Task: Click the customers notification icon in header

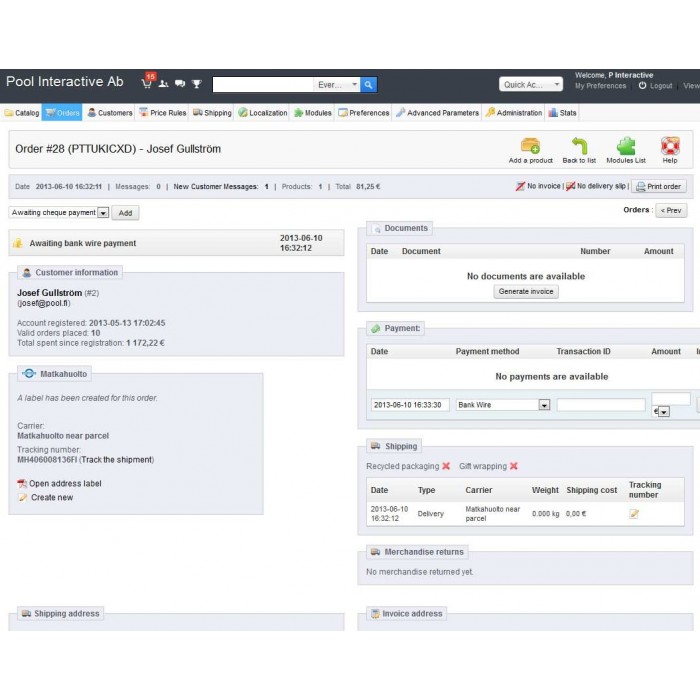Action: [163, 83]
